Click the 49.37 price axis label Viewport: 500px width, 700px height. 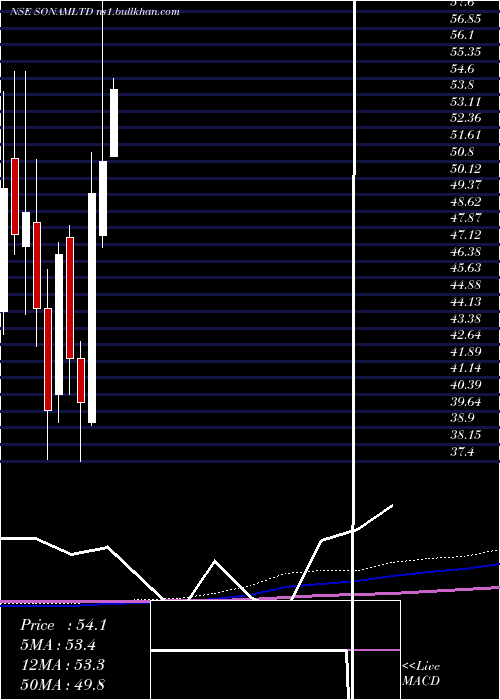(466, 185)
